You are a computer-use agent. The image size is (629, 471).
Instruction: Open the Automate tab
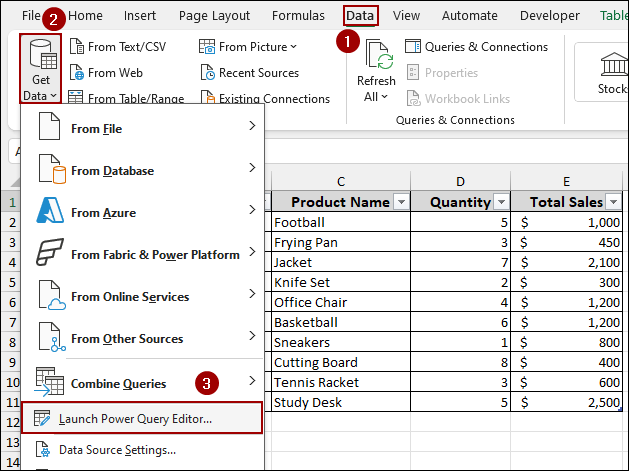pos(469,16)
